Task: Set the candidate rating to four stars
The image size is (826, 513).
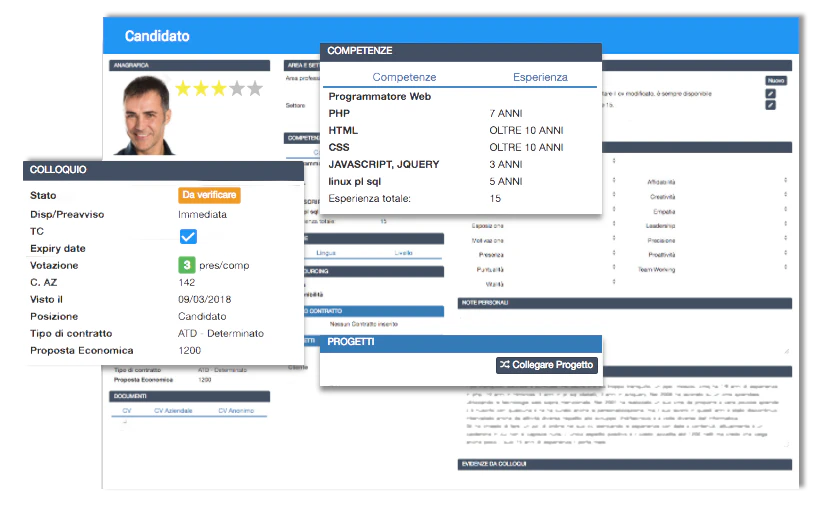Action: 237,88
